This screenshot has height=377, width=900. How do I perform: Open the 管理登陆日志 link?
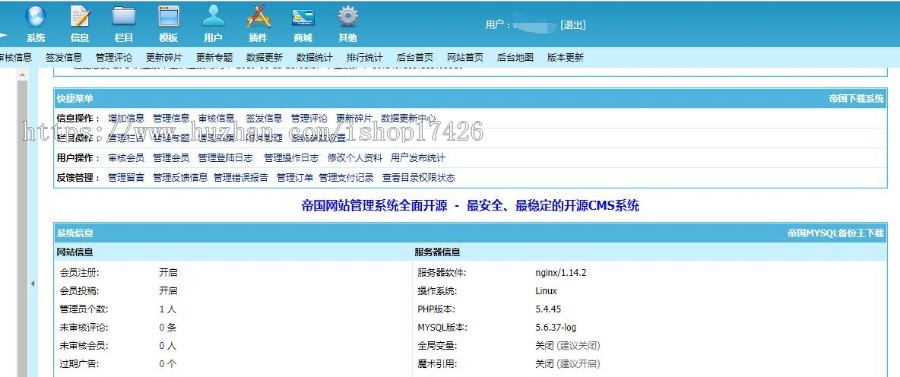tap(226, 158)
